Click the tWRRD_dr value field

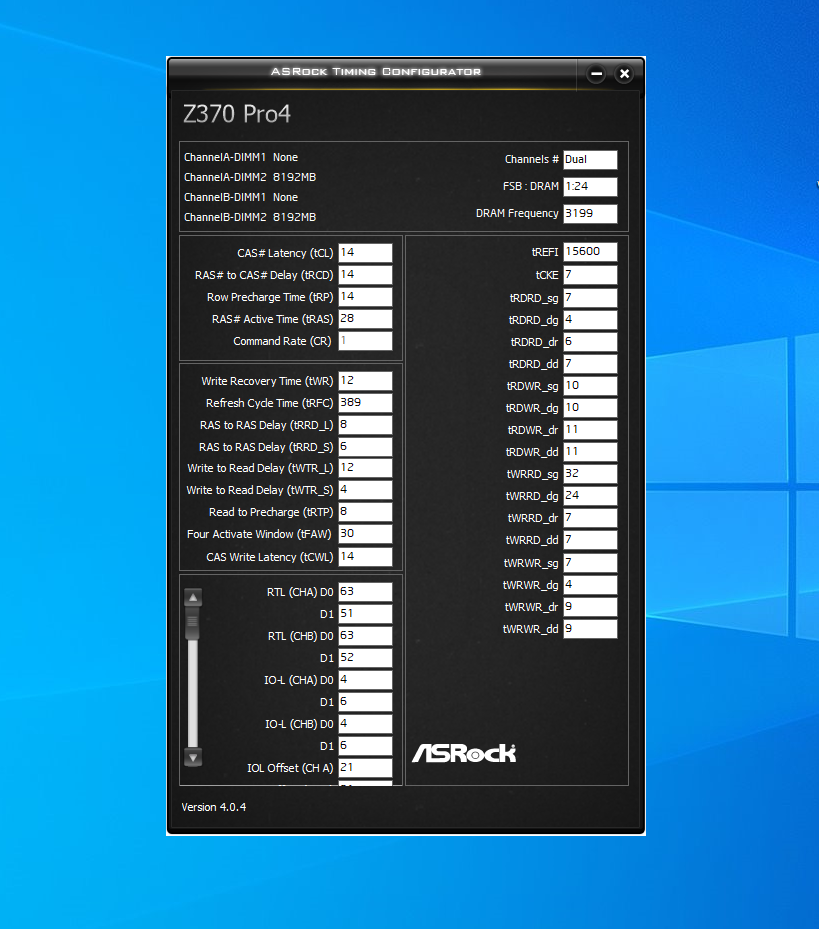[590, 517]
